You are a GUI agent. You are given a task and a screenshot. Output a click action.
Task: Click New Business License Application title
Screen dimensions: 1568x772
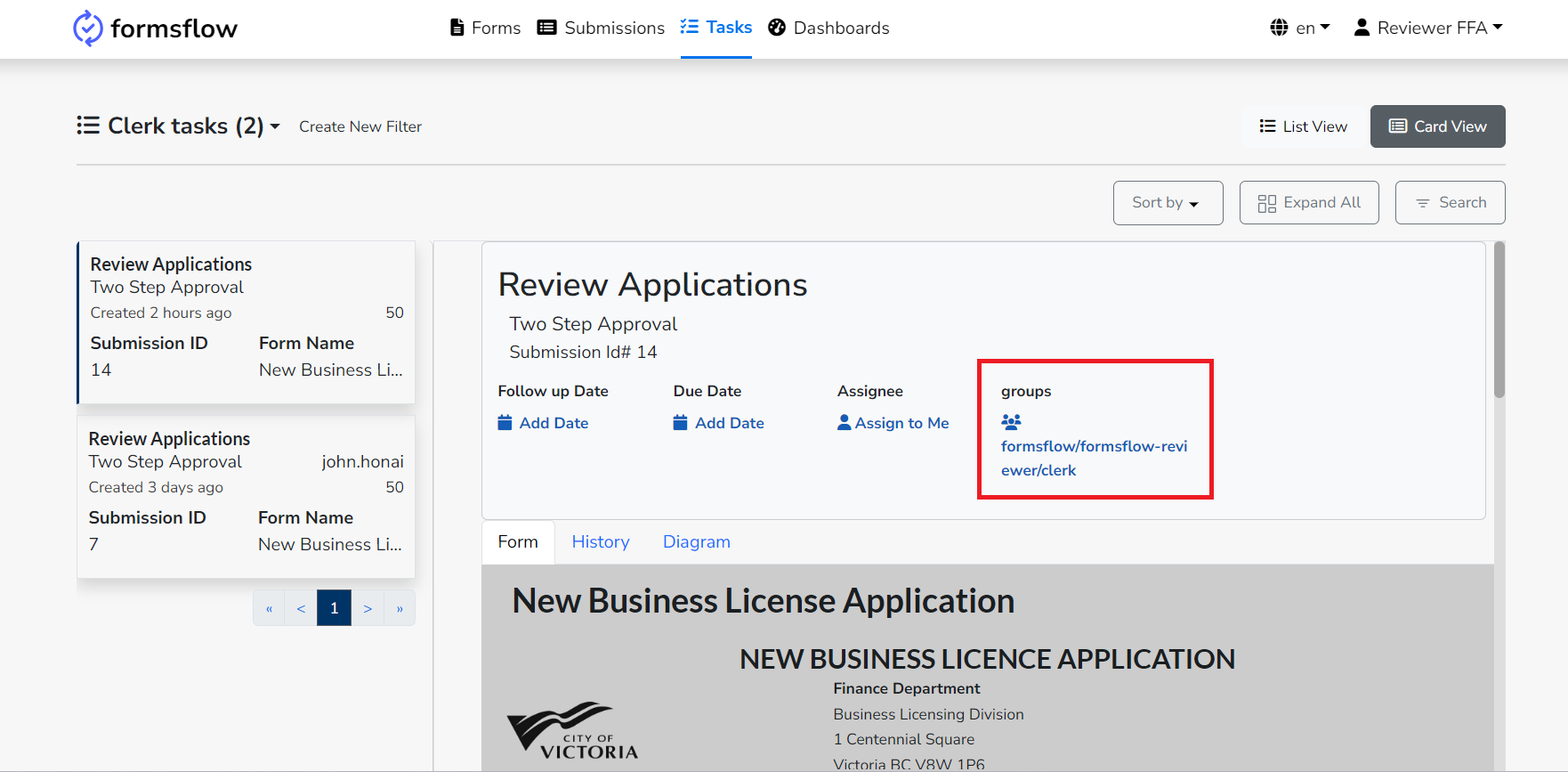click(x=764, y=601)
